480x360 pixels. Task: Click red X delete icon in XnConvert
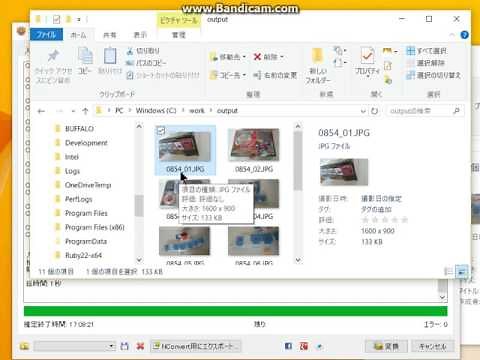tap(140, 346)
